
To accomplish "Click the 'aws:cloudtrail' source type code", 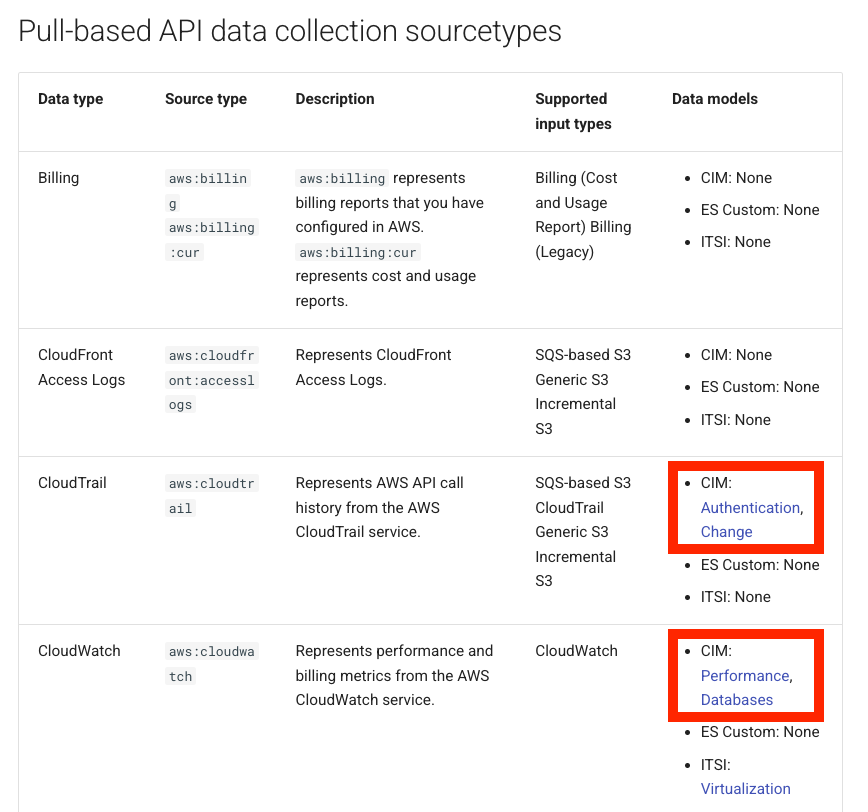I will click(x=211, y=496).
